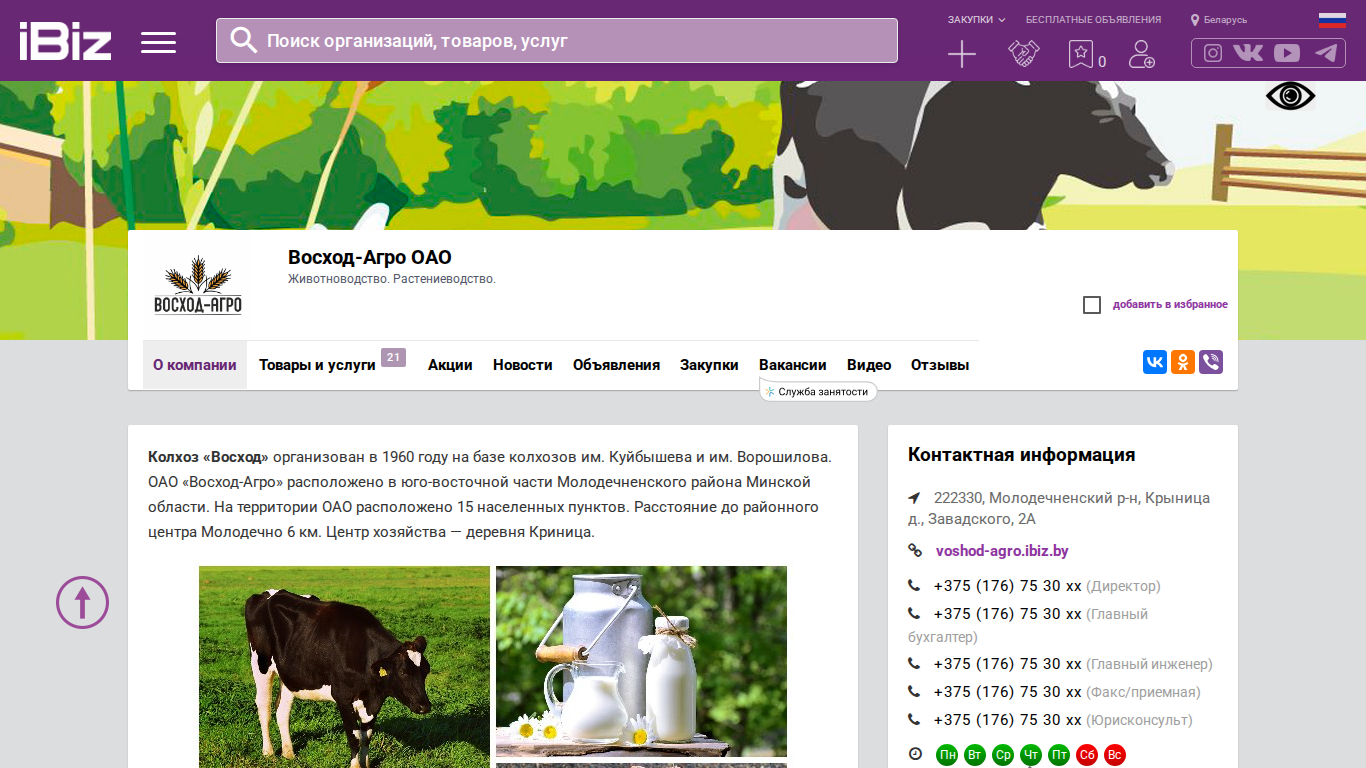Open YouTube link in header

click(1287, 54)
